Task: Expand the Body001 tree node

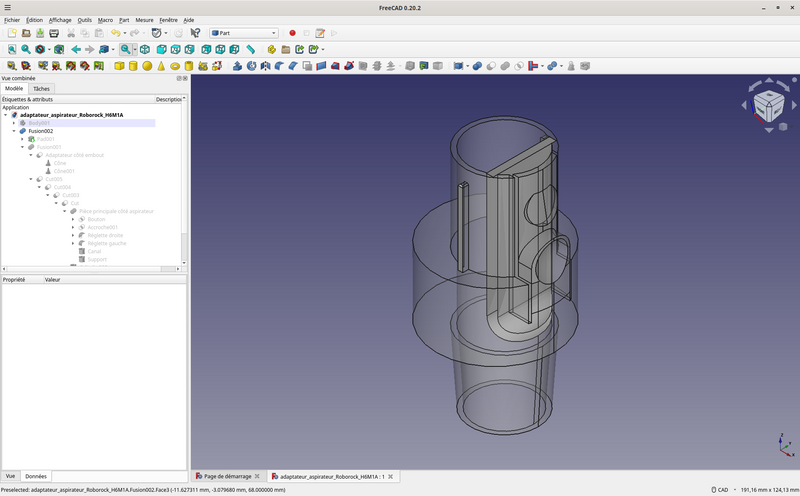Action: click(14, 123)
